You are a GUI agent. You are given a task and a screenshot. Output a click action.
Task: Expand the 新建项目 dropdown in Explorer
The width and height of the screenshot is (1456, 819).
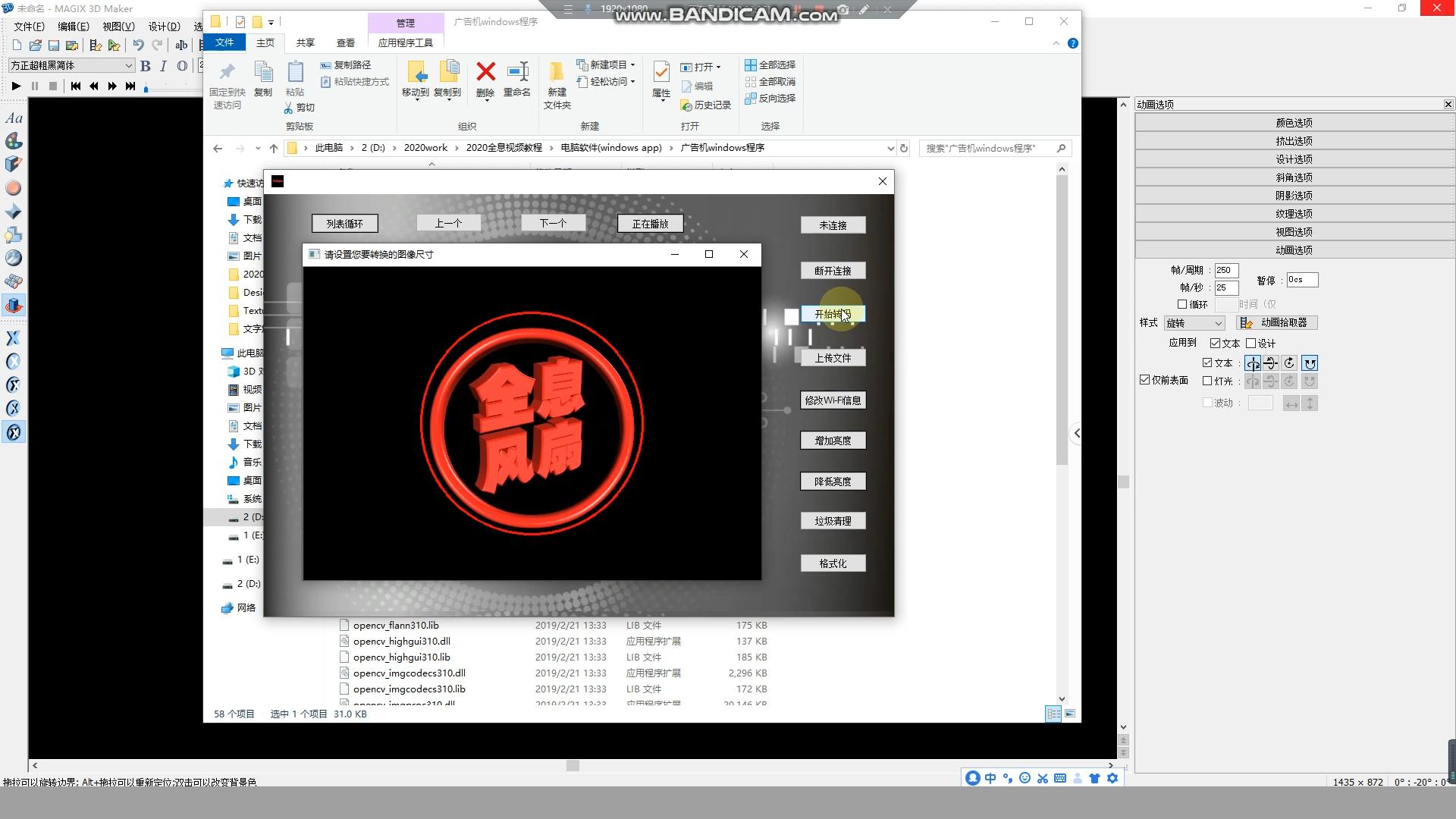click(x=632, y=65)
